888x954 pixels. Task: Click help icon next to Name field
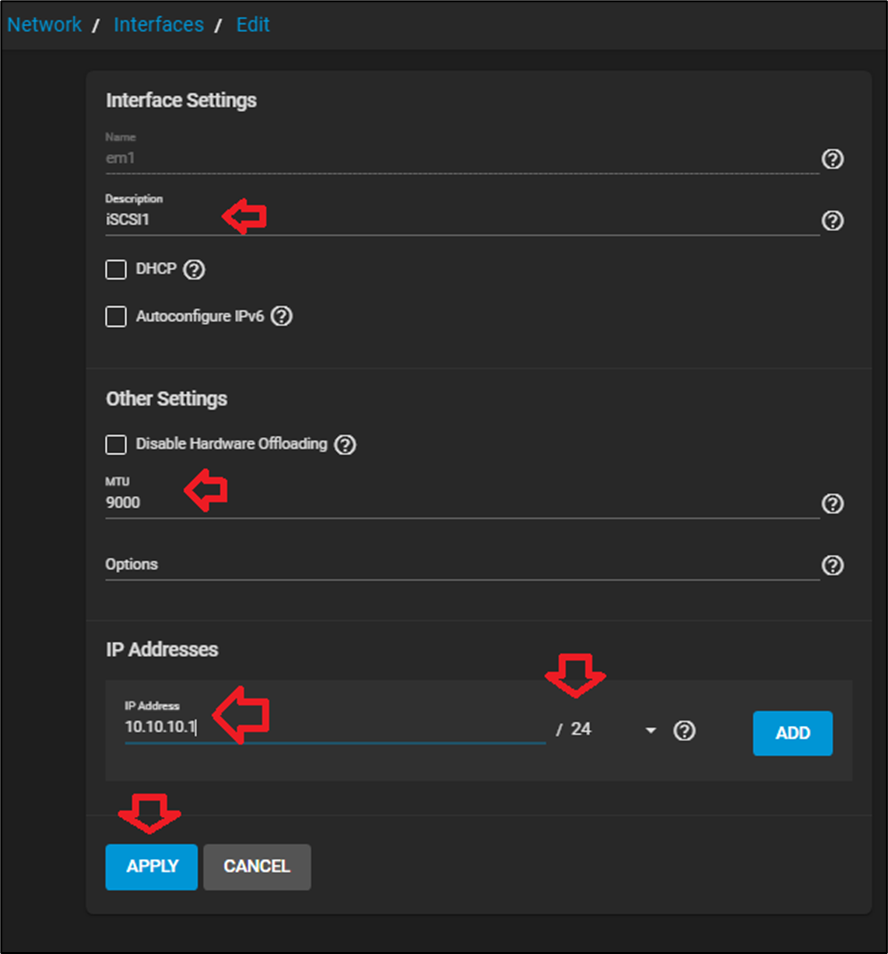(x=832, y=159)
